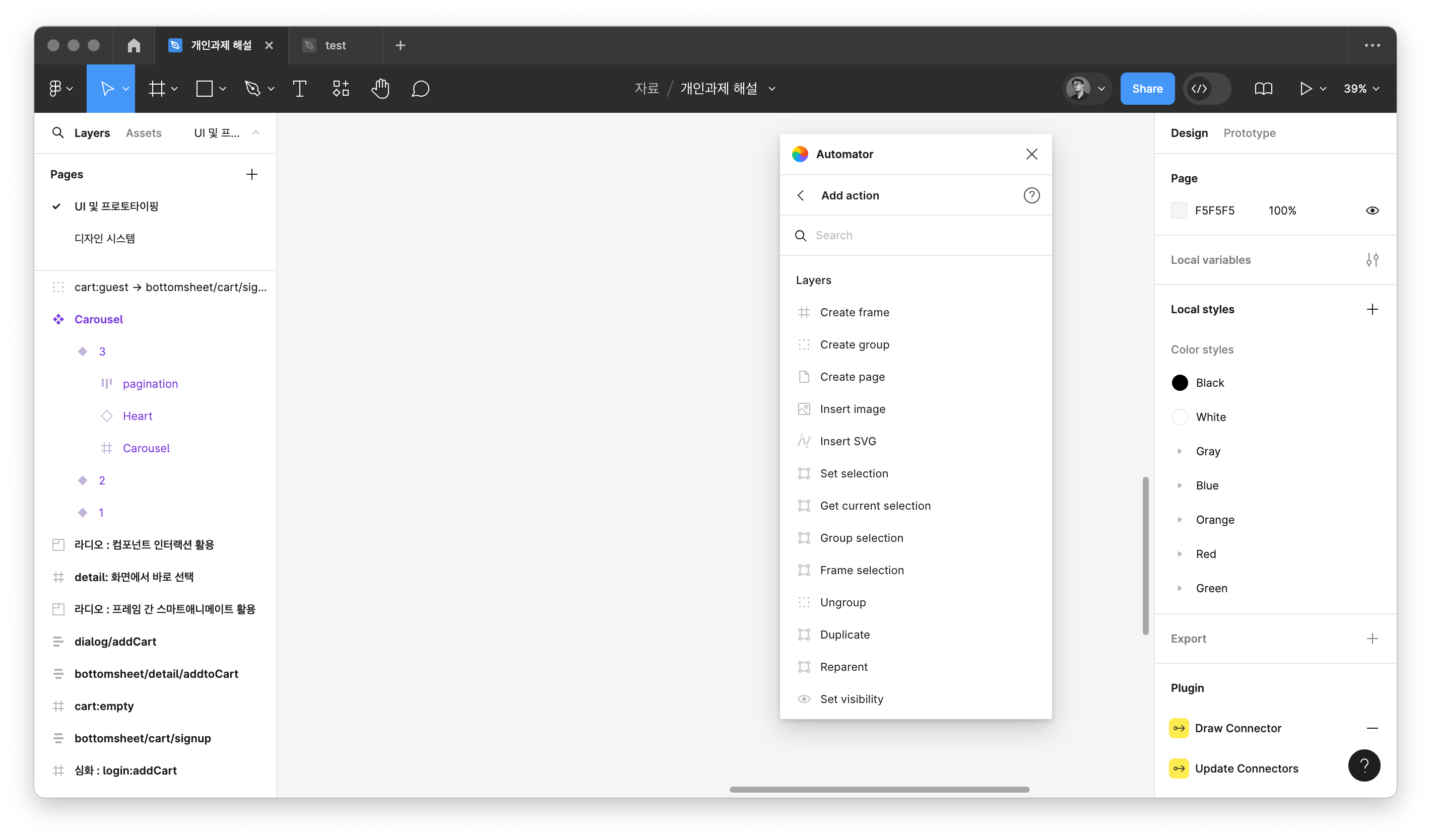
Task: Open the Libraries book icon
Action: tap(1263, 89)
